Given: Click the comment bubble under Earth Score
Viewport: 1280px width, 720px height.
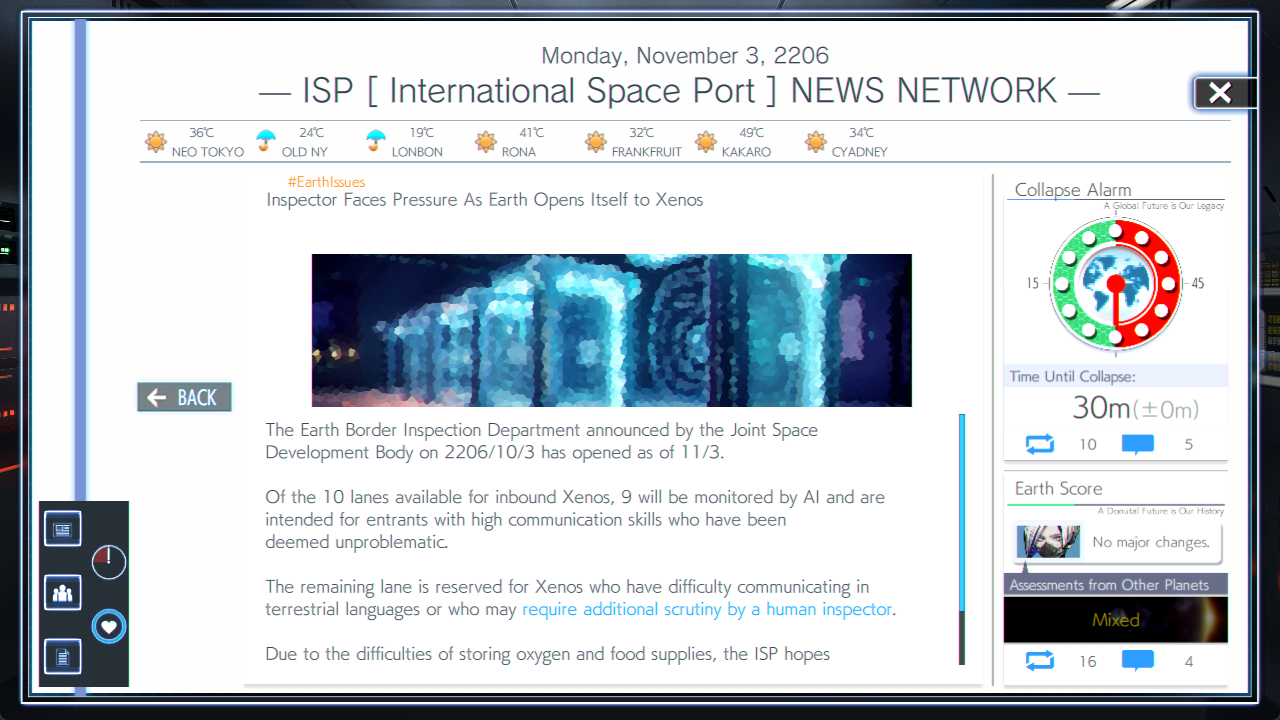Looking at the screenshot, I should [1137, 661].
